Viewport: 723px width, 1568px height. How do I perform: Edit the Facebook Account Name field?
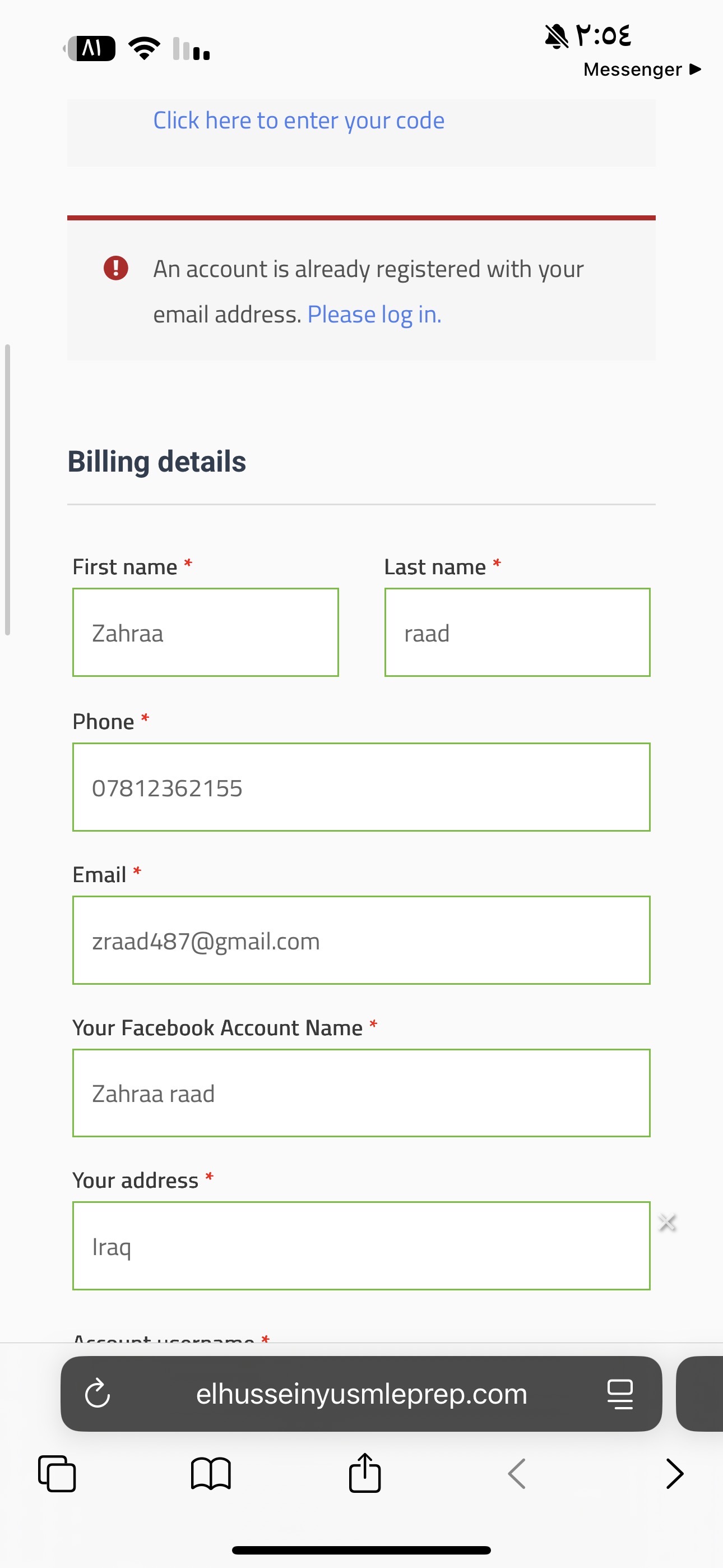pyautogui.click(x=361, y=1093)
